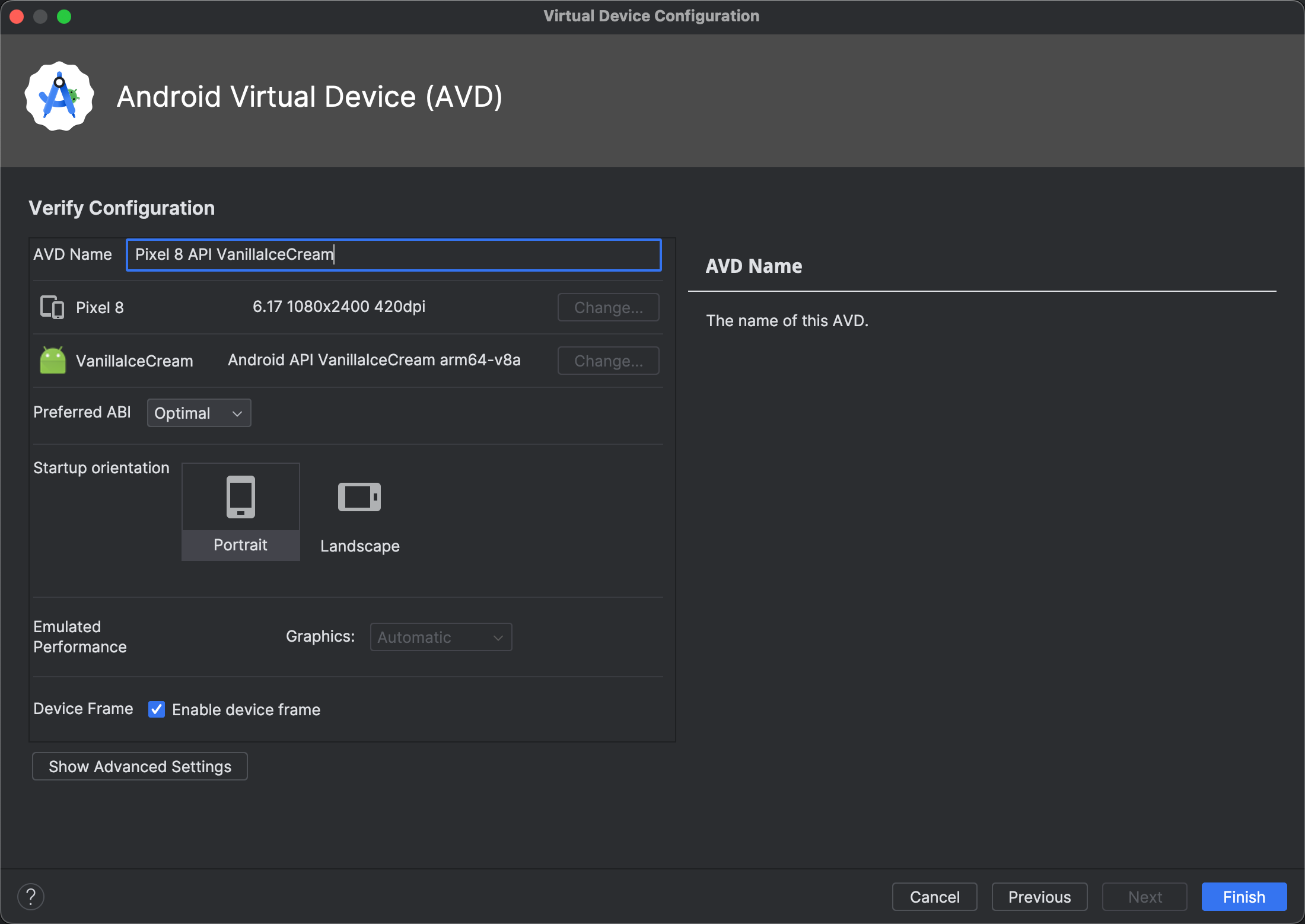Click the 'Device Frame' label
This screenshot has height=924, width=1305.
pos(83,709)
